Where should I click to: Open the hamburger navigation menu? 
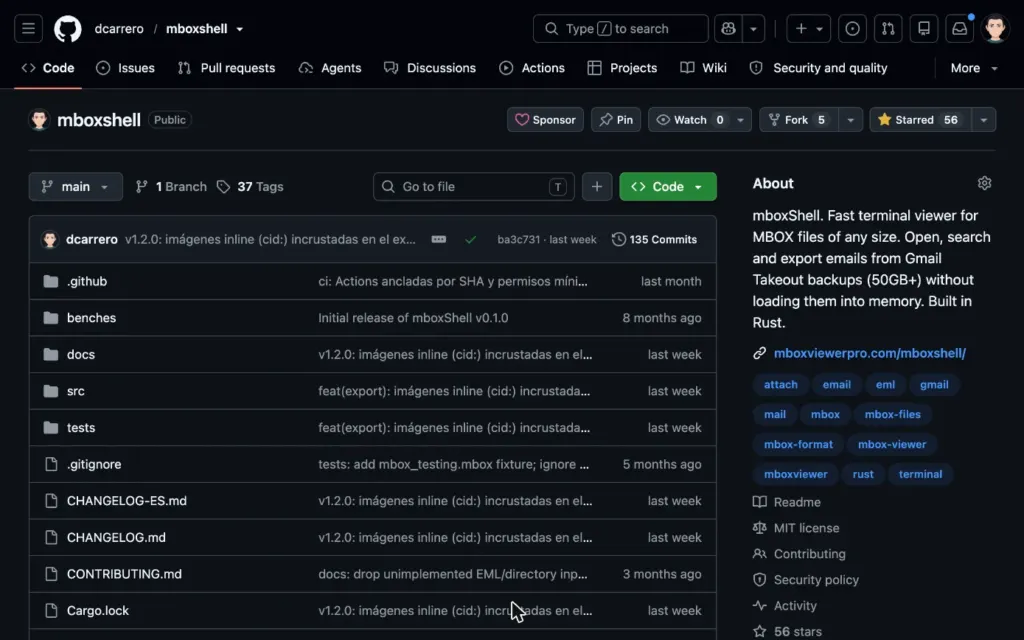point(28,29)
